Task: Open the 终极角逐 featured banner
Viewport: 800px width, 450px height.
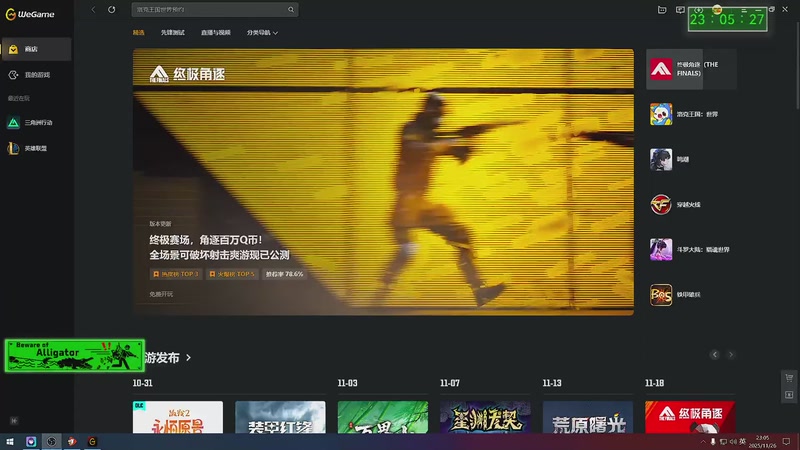Action: (x=383, y=182)
